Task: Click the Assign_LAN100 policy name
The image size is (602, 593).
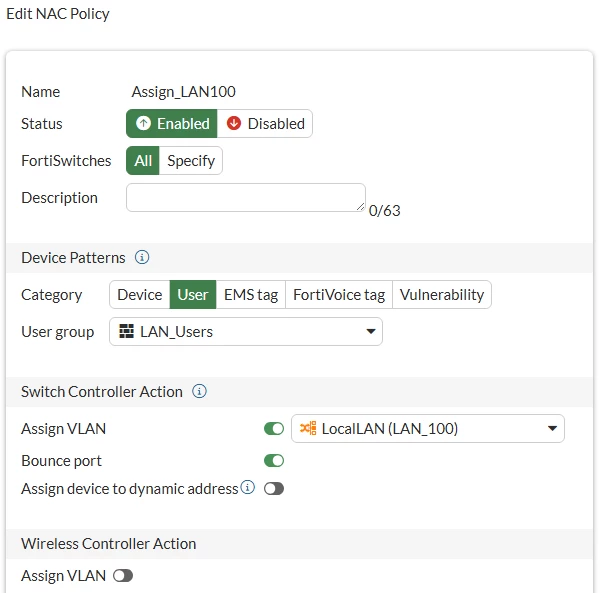Action: coord(184,92)
